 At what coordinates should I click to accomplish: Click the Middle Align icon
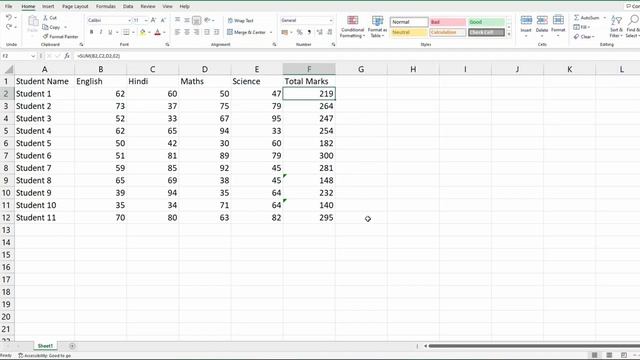click(x=187, y=20)
